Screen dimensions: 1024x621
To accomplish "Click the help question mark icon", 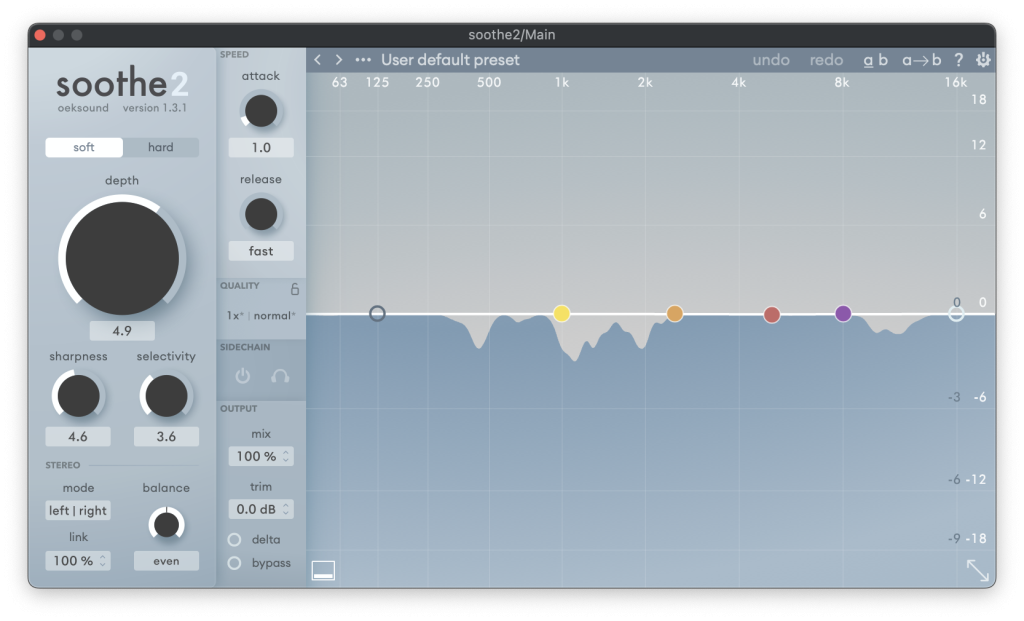I will click(958, 60).
